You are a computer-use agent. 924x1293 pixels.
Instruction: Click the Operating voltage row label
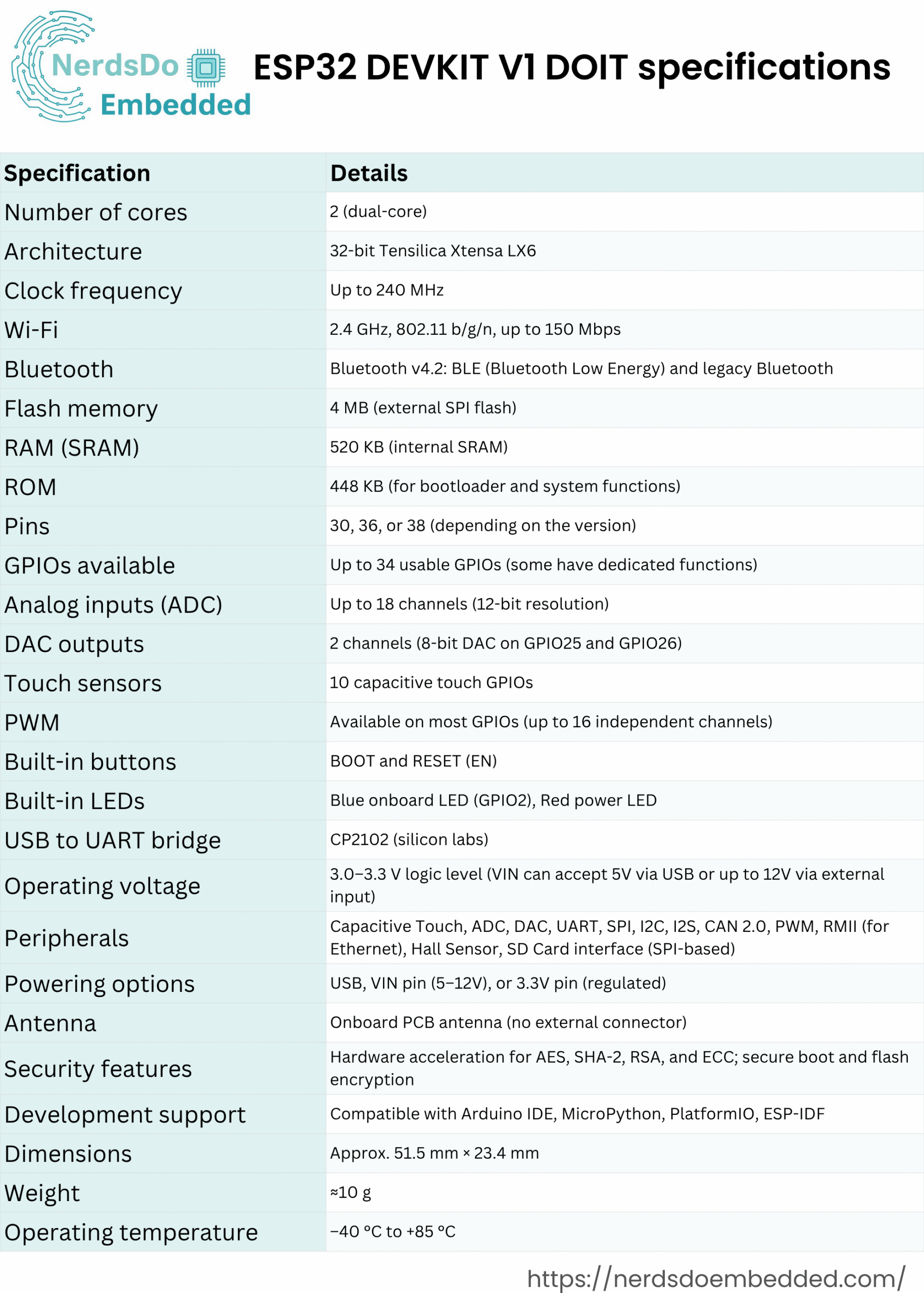point(103,886)
